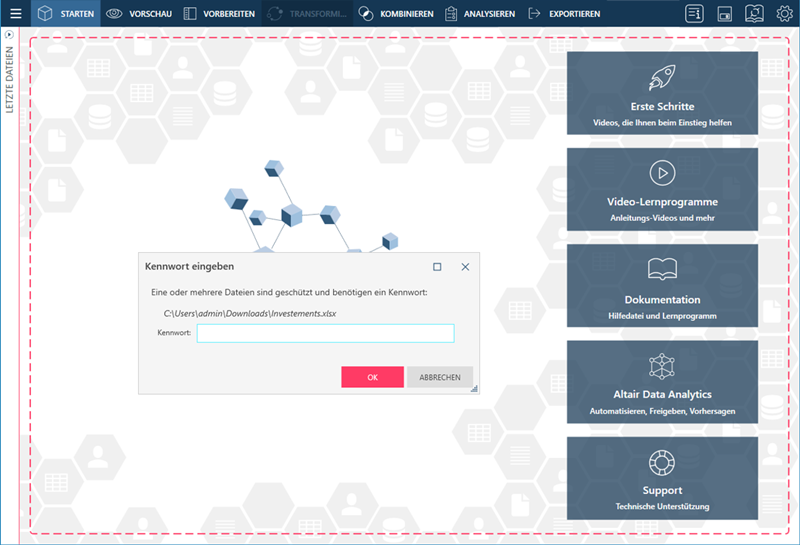Open the list panel icon in top bar
Image resolution: width=800 pixels, height=545 pixels.
pyautogui.click(x=694, y=13)
